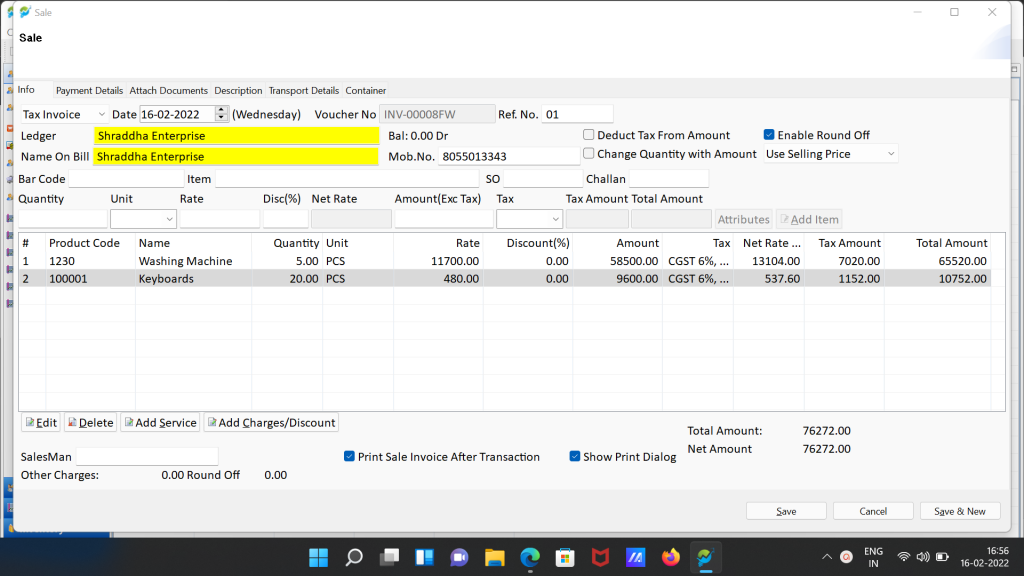Viewport: 1024px width, 576px height.
Task: Select Washing Machine row in item list
Action: [x=505, y=261]
